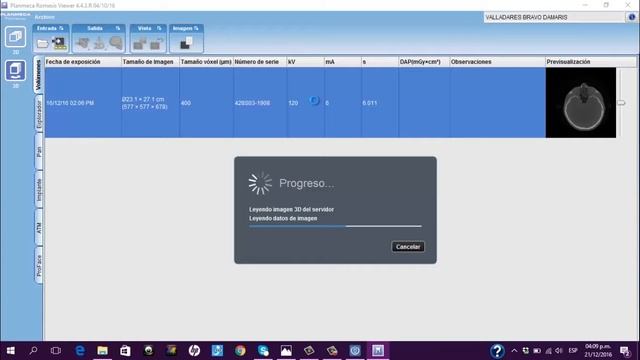Click the patient name field VALLADARES BRAVO DAMARIS
Viewport: 640px width, 360px height.
[554, 17]
